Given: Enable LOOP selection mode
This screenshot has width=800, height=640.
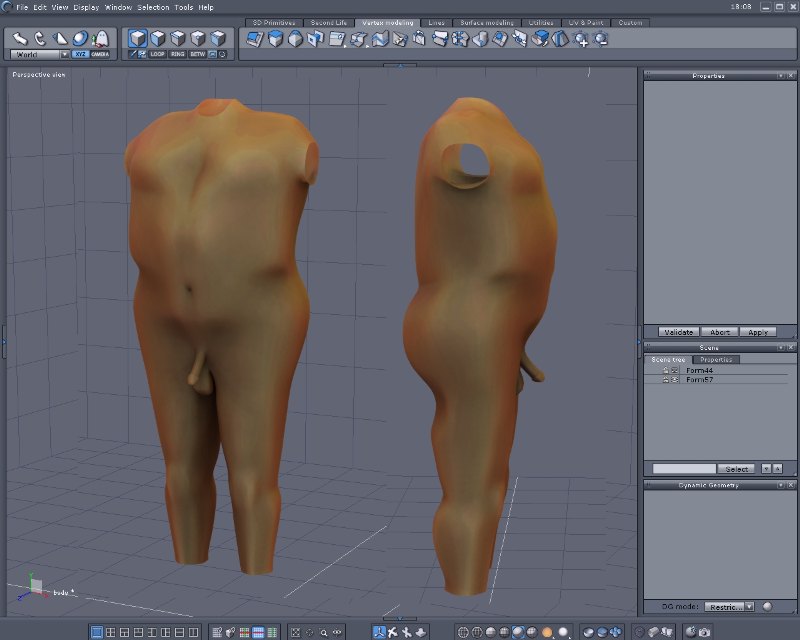Looking at the screenshot, I should [x=157, y=54].
